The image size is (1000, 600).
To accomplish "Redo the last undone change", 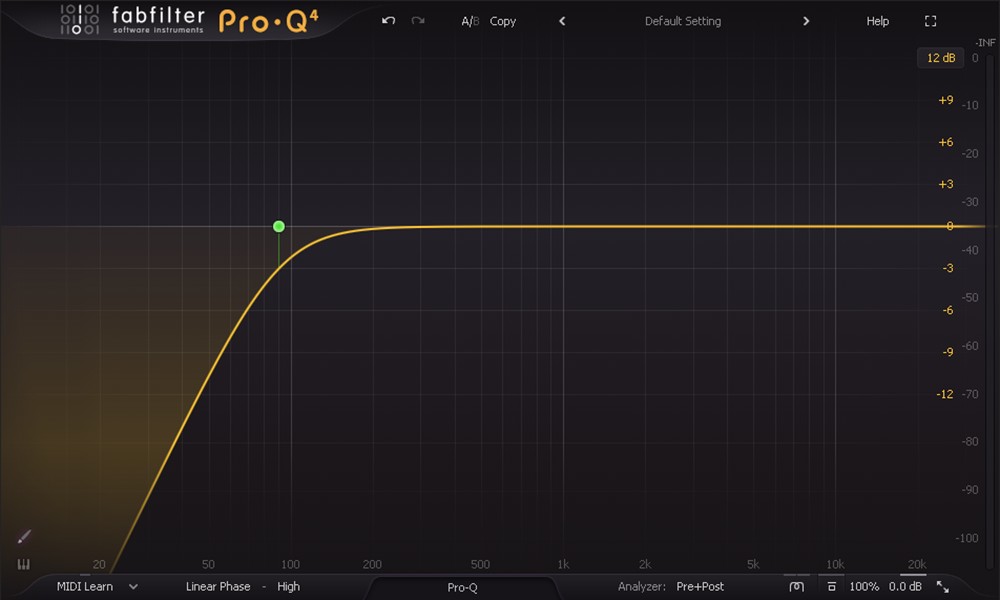I will [418, 21].
